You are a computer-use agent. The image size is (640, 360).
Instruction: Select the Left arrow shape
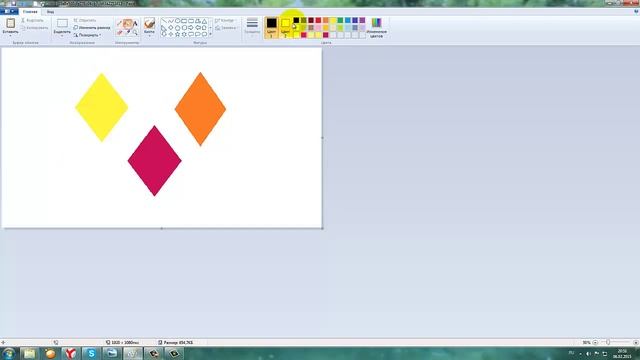click(x=198, y=28)
